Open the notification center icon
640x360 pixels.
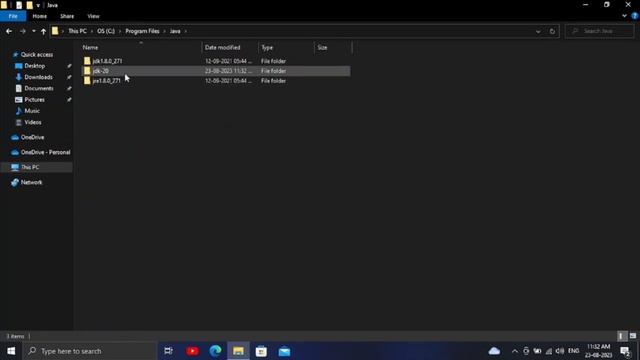(625, 351)
